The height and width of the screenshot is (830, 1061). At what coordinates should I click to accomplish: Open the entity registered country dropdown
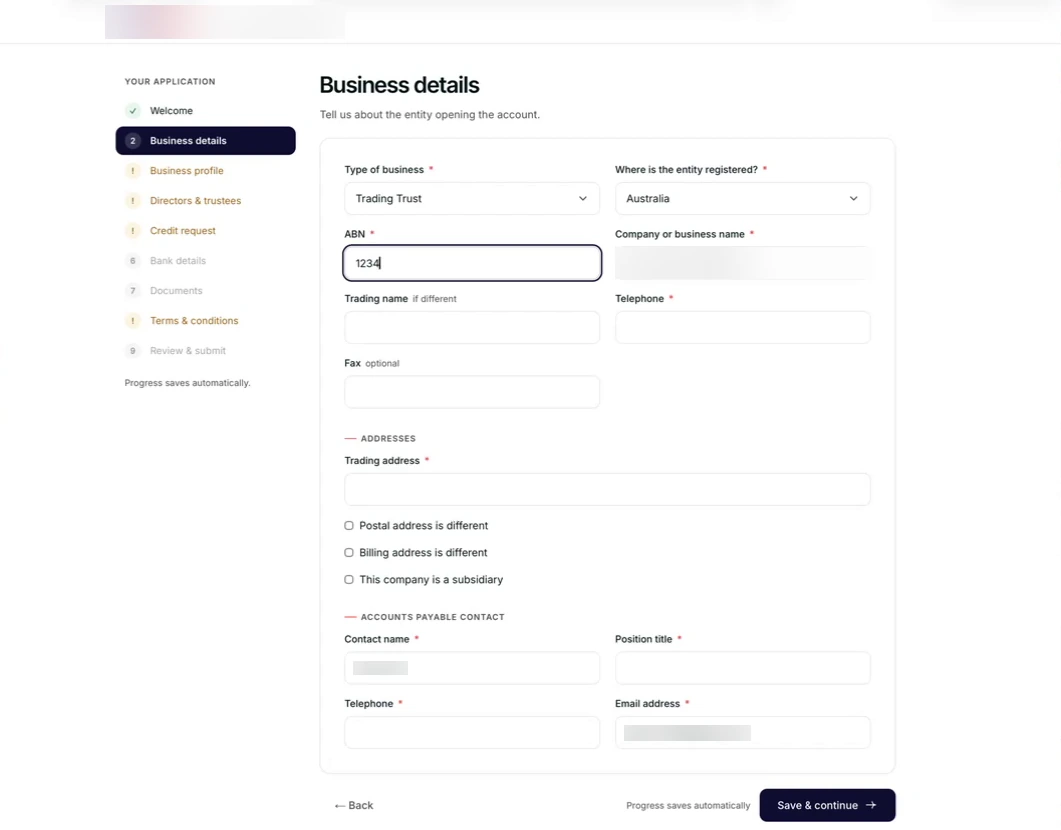coord(742,198)
